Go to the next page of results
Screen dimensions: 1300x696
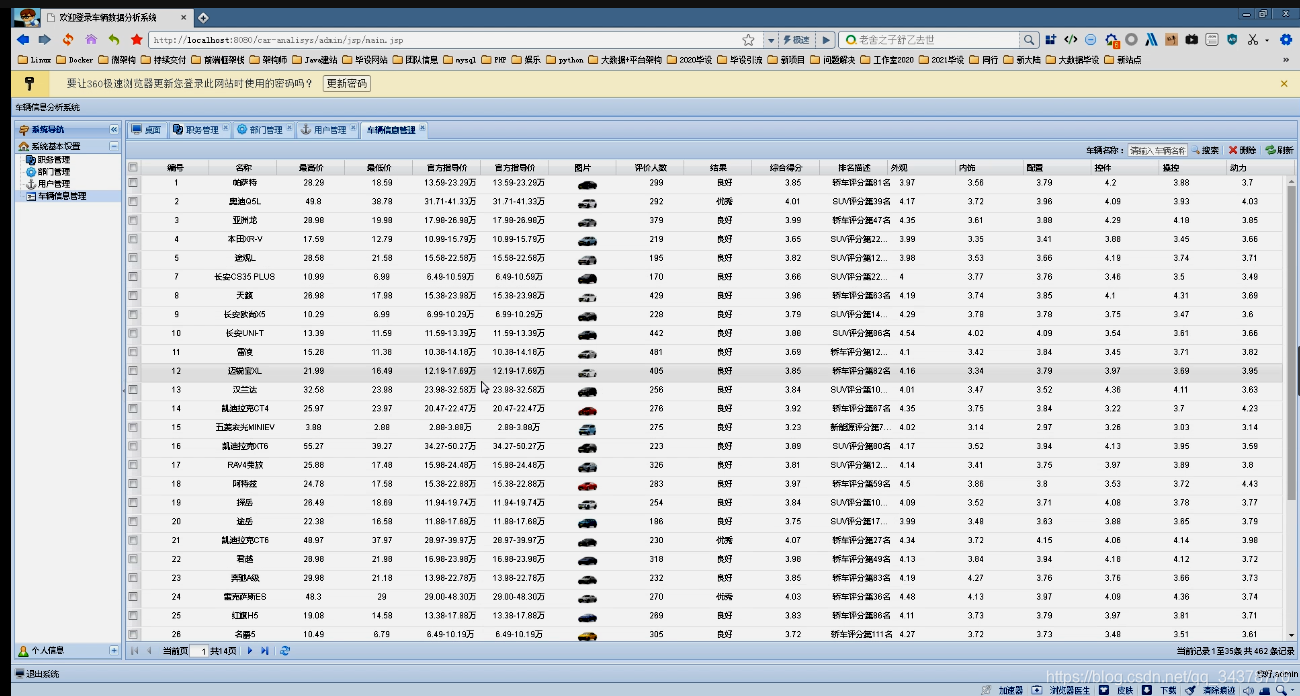click(249, 651)
